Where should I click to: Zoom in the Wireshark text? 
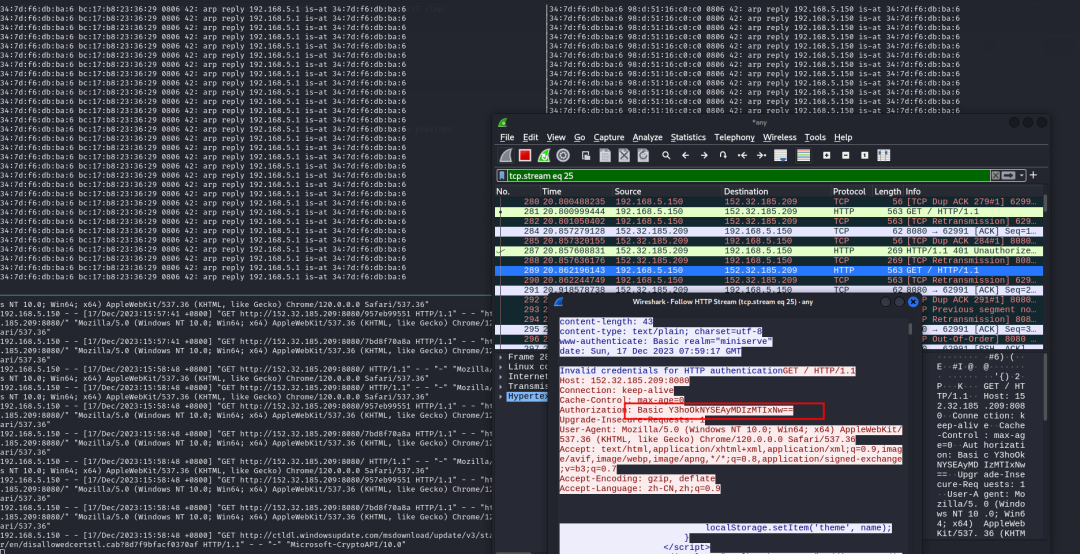pyautogui.click(x=827, y=156)
